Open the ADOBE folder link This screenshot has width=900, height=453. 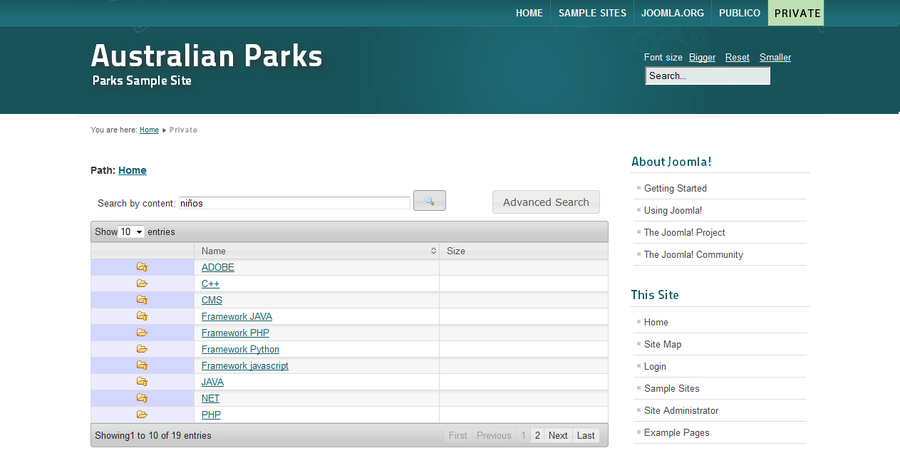(218, 268)
